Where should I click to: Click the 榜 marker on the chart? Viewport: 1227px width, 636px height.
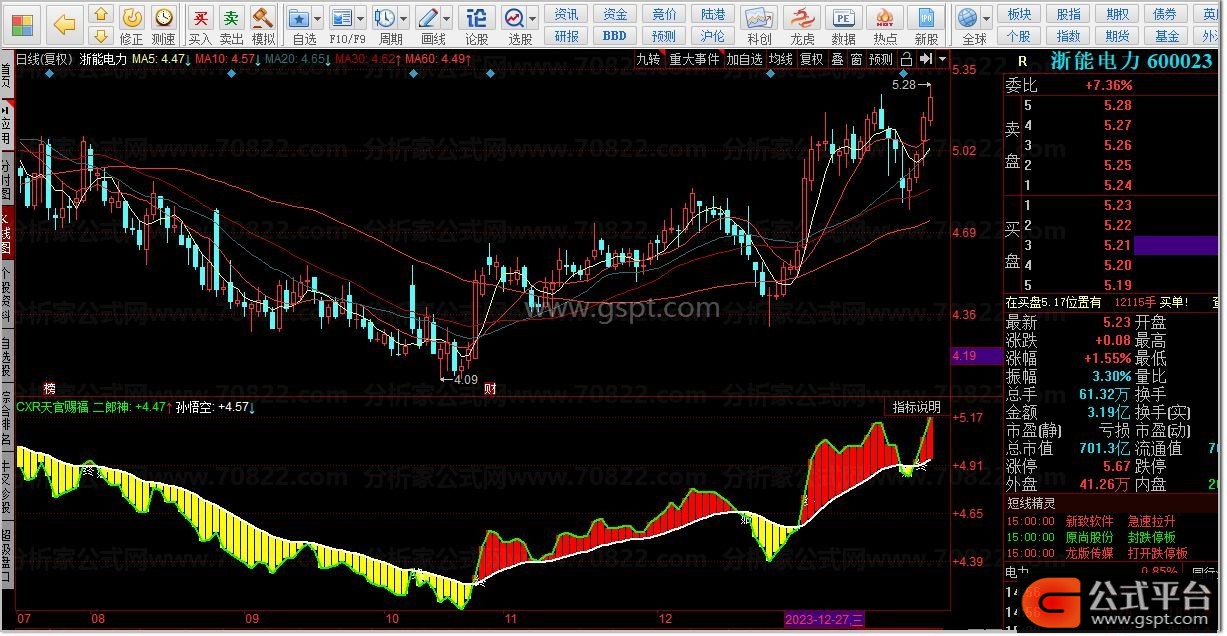[x=50, y=388]
